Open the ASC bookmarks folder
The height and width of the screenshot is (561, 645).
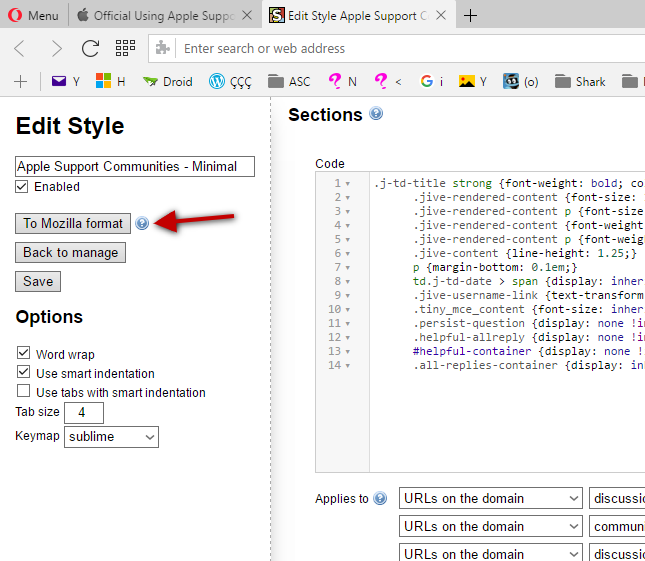coord(289,81)
